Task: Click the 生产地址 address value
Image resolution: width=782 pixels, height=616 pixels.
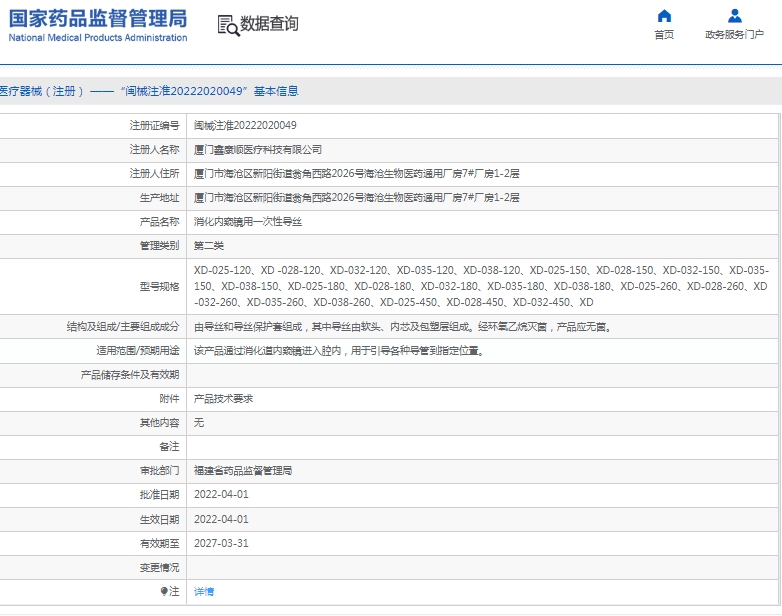Action: [x=357, y=198]
